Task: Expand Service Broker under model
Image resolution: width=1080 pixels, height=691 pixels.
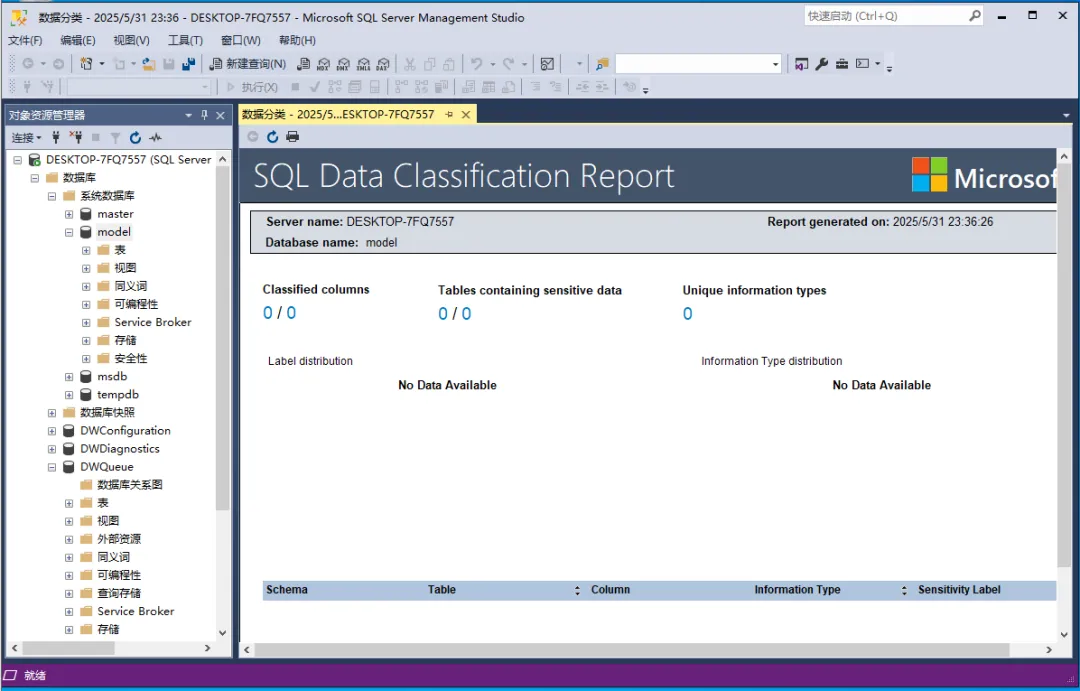Action: coord(86,322)
